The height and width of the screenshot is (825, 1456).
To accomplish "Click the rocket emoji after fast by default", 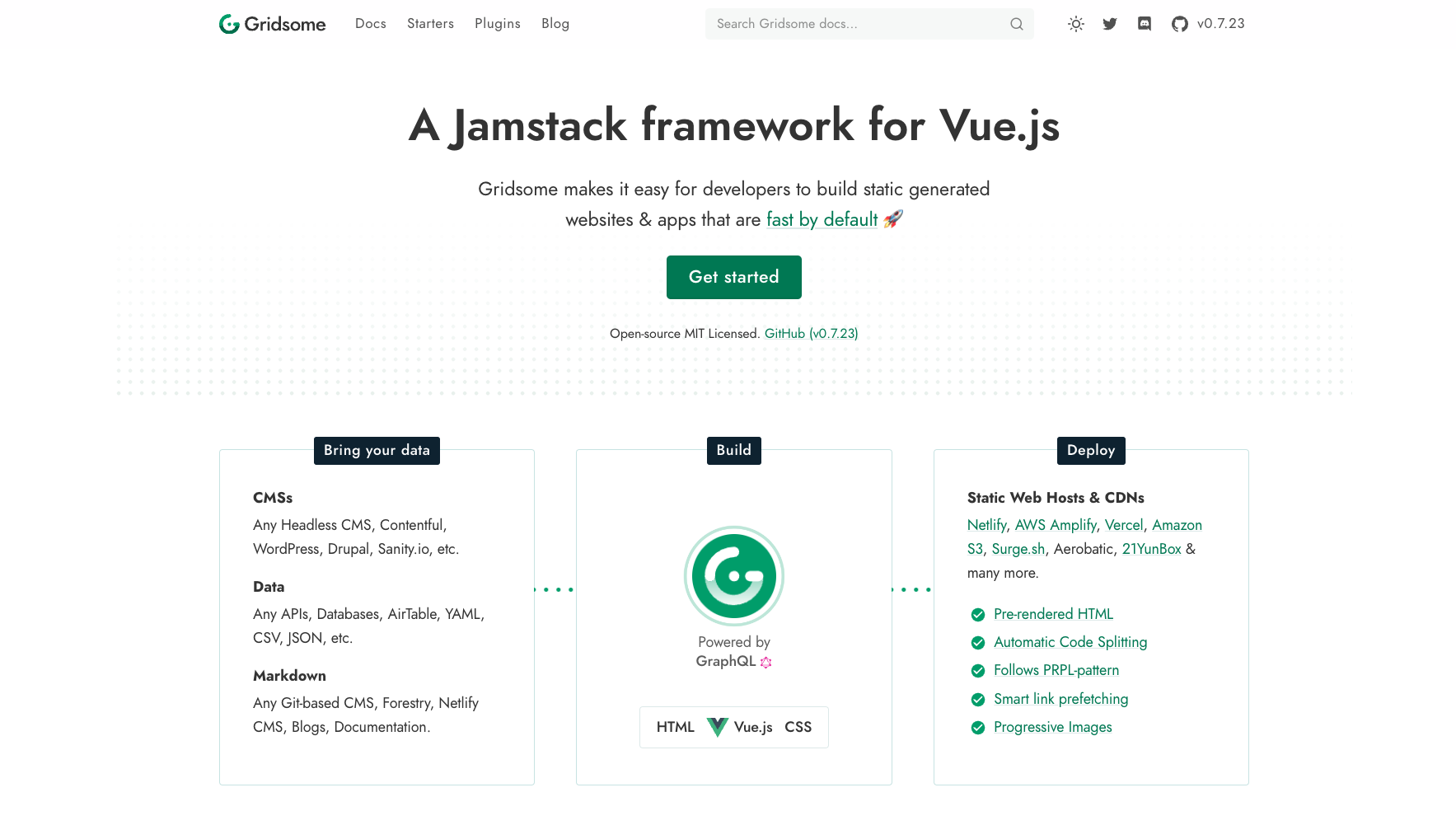I will (x=893, y=219).
